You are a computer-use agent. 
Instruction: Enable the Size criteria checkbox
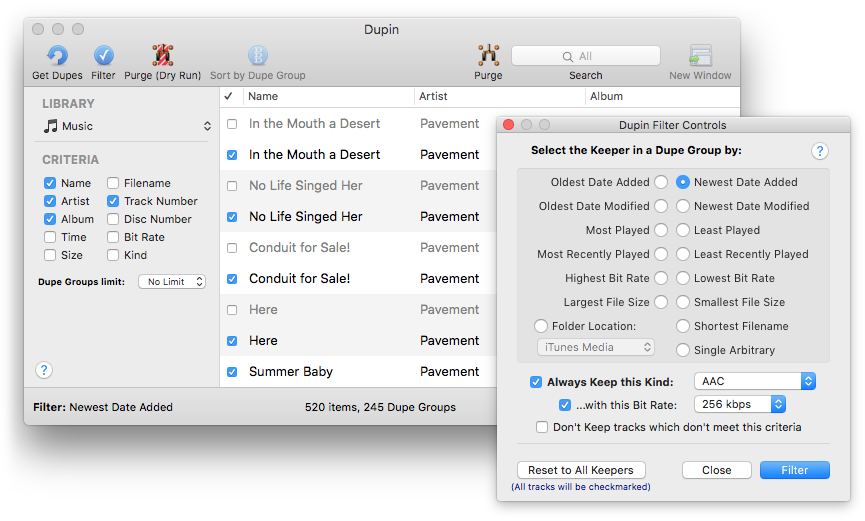[50, 255]
